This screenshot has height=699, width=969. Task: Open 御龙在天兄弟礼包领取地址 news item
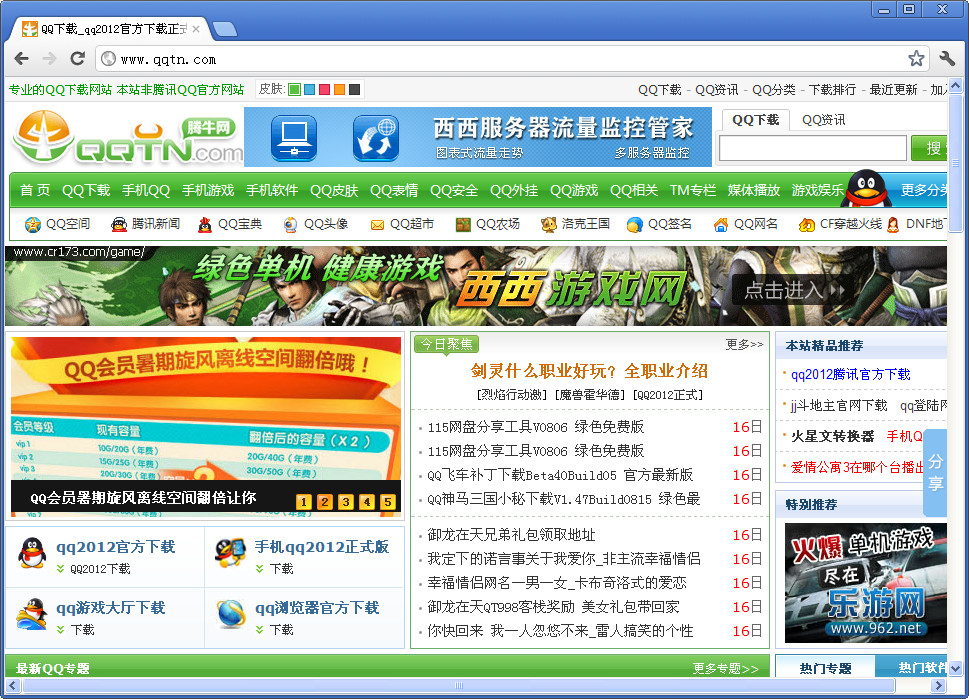tap(512, 535)
